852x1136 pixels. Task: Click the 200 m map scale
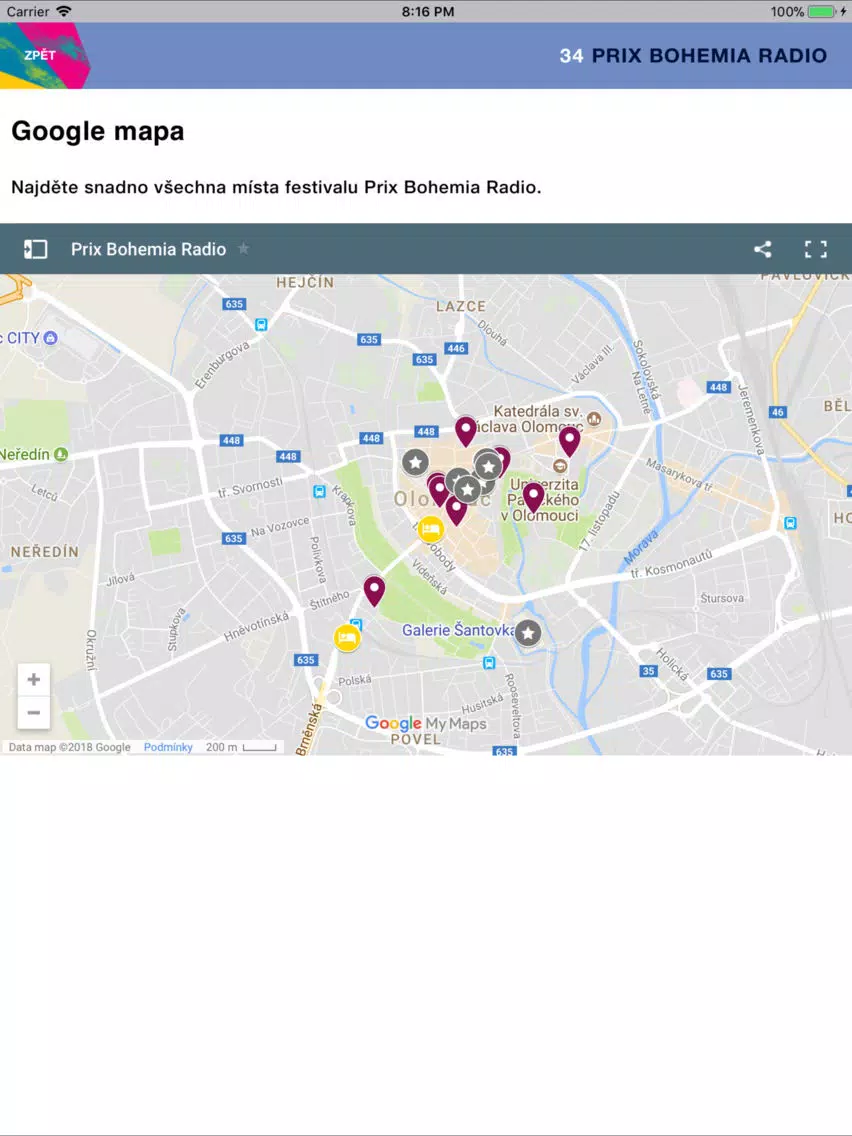pyautogui.click(x=241, y=747)
